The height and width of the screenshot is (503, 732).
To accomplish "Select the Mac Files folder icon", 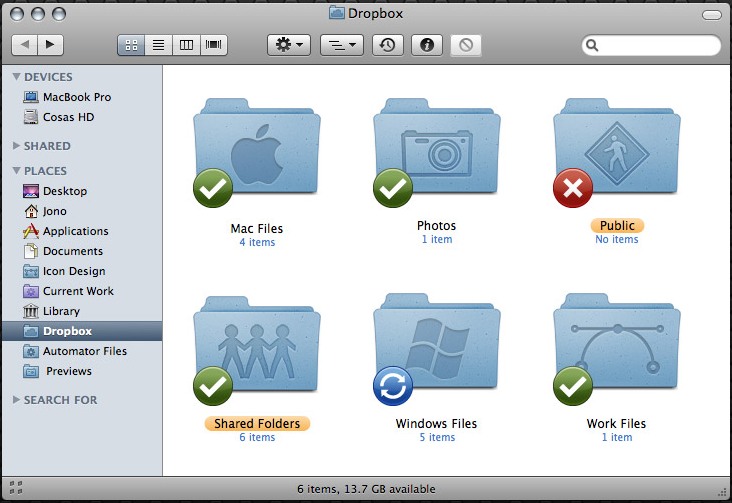I will point(257,147).
